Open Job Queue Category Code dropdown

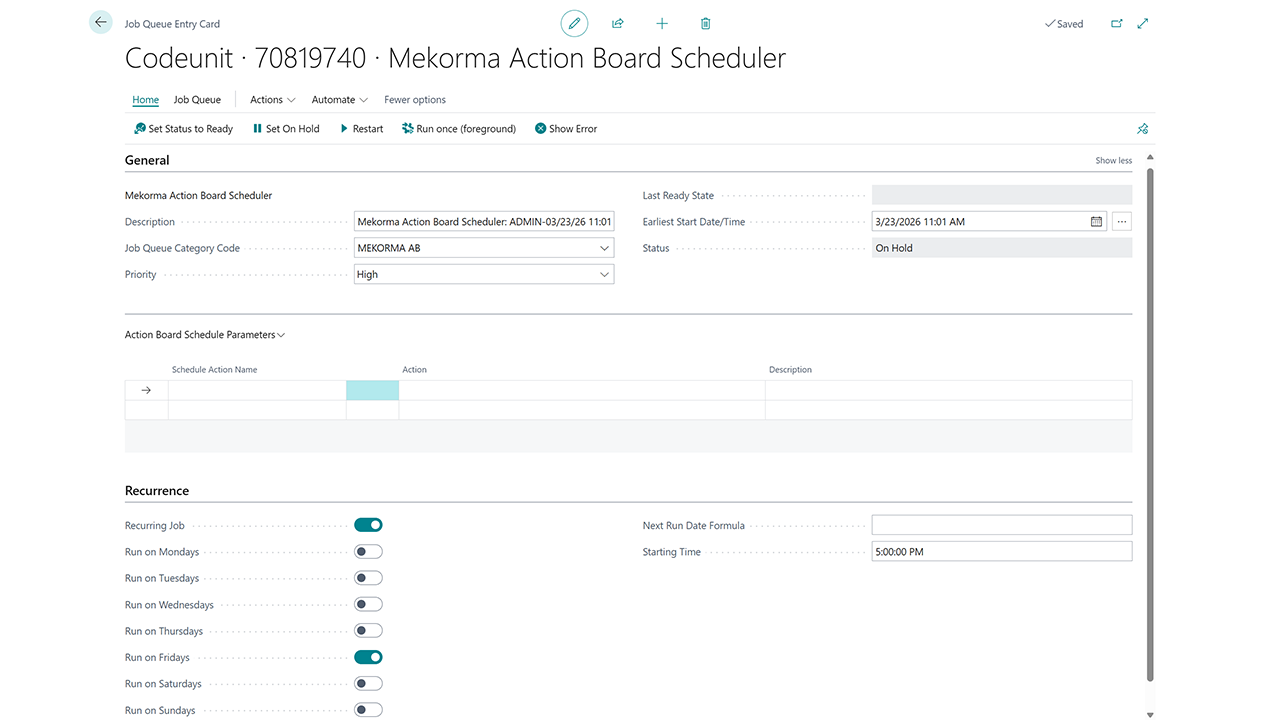pos(604,248)
